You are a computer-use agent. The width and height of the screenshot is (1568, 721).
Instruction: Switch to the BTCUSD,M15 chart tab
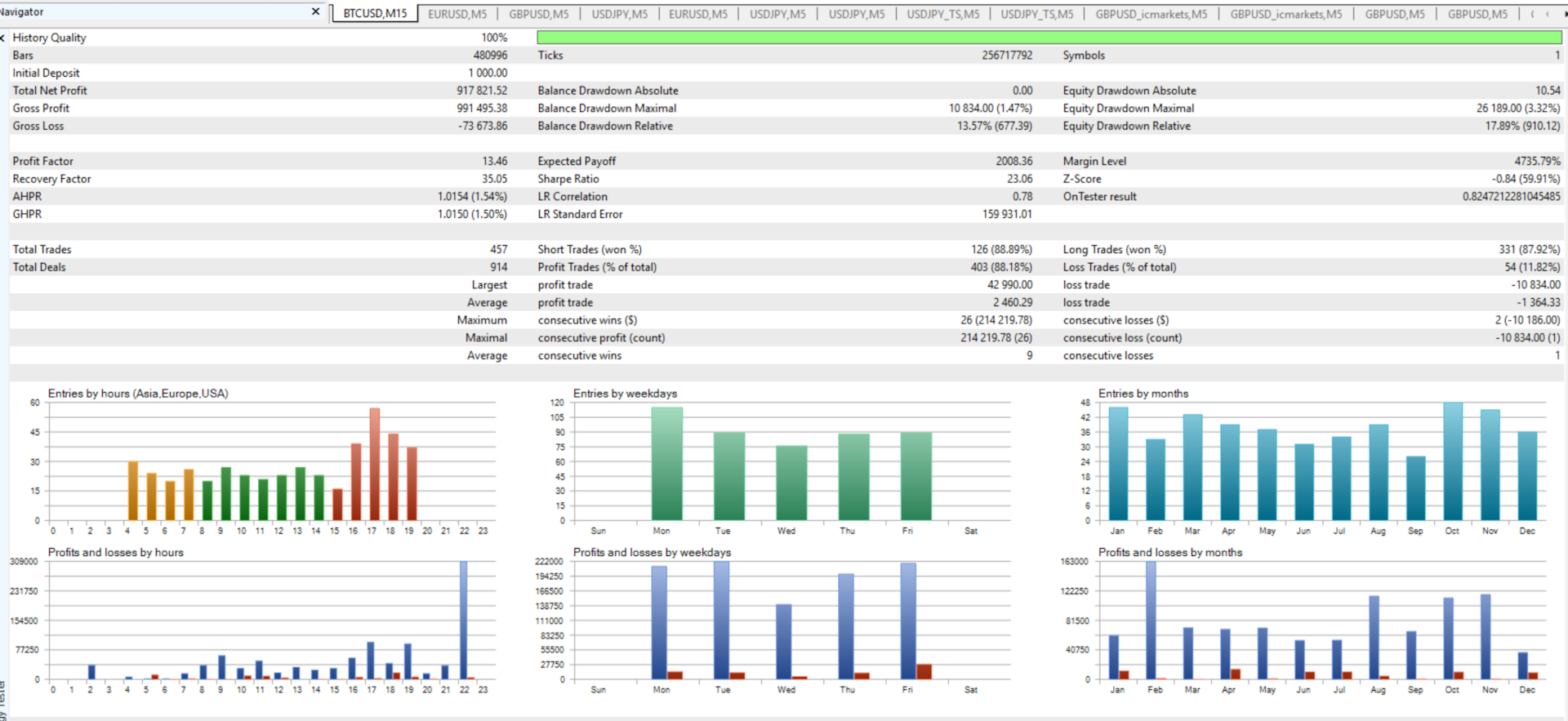(x=375, y=14)
